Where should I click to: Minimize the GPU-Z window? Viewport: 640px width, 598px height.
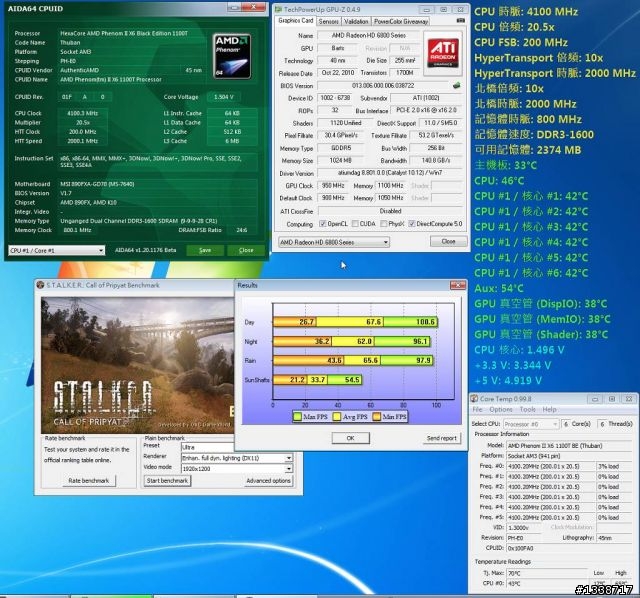tap(427, 9)
